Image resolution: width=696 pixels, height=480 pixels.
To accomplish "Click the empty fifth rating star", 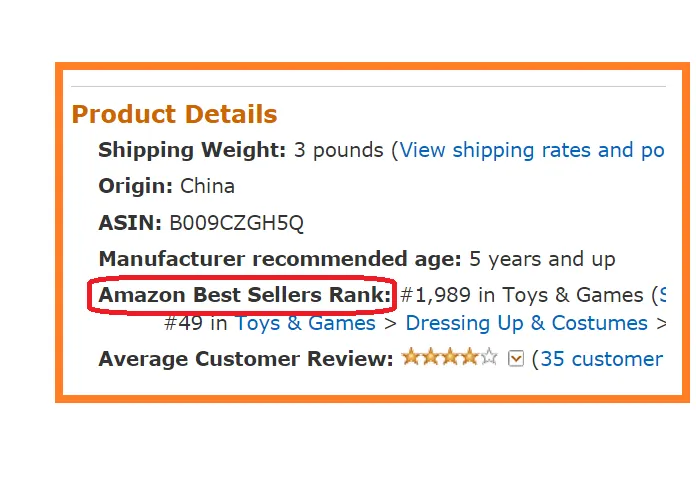I will pyautogui.click(x=489, y=357).
